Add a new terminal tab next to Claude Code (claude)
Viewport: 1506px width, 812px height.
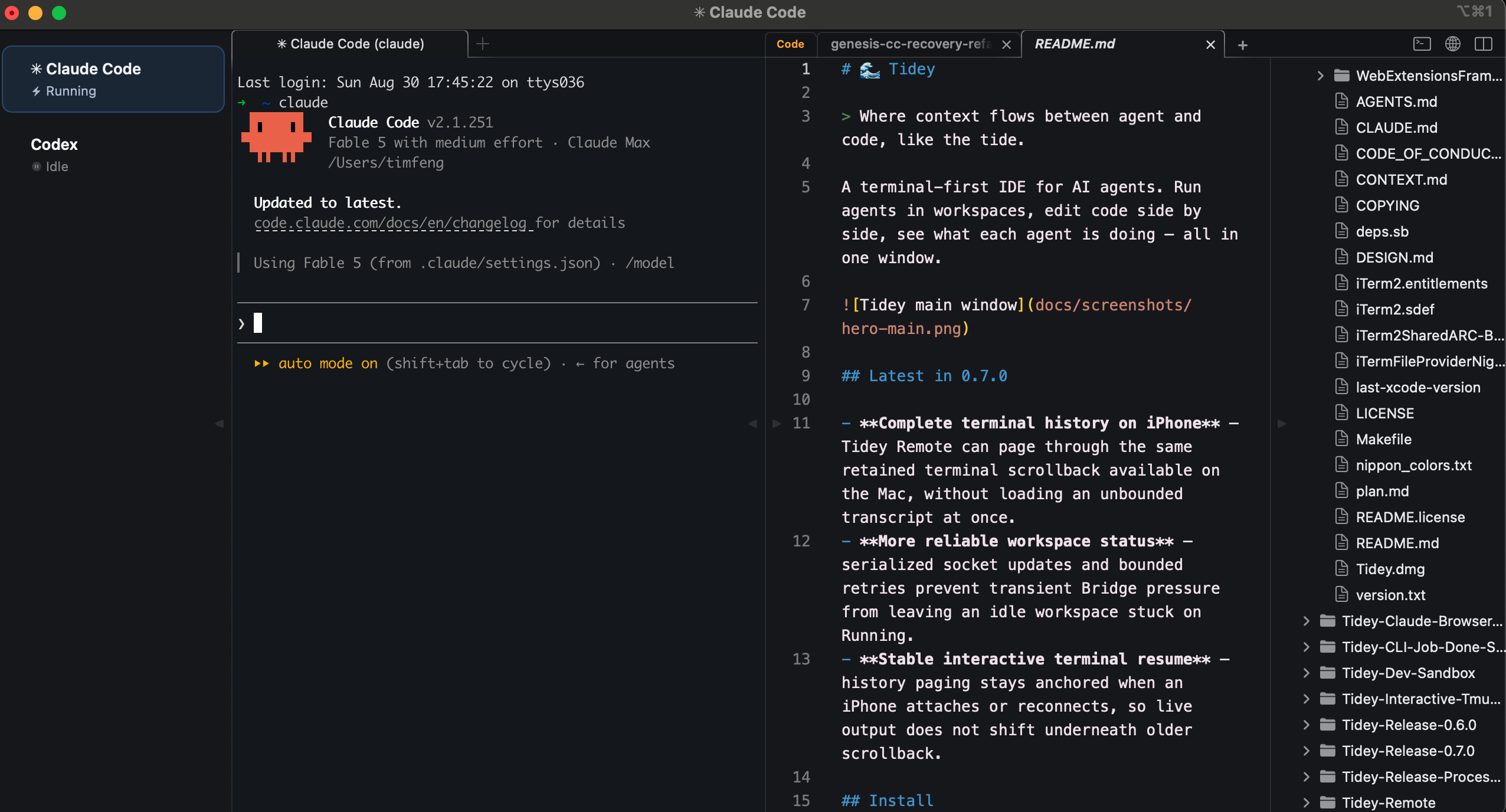click(483, 44)
